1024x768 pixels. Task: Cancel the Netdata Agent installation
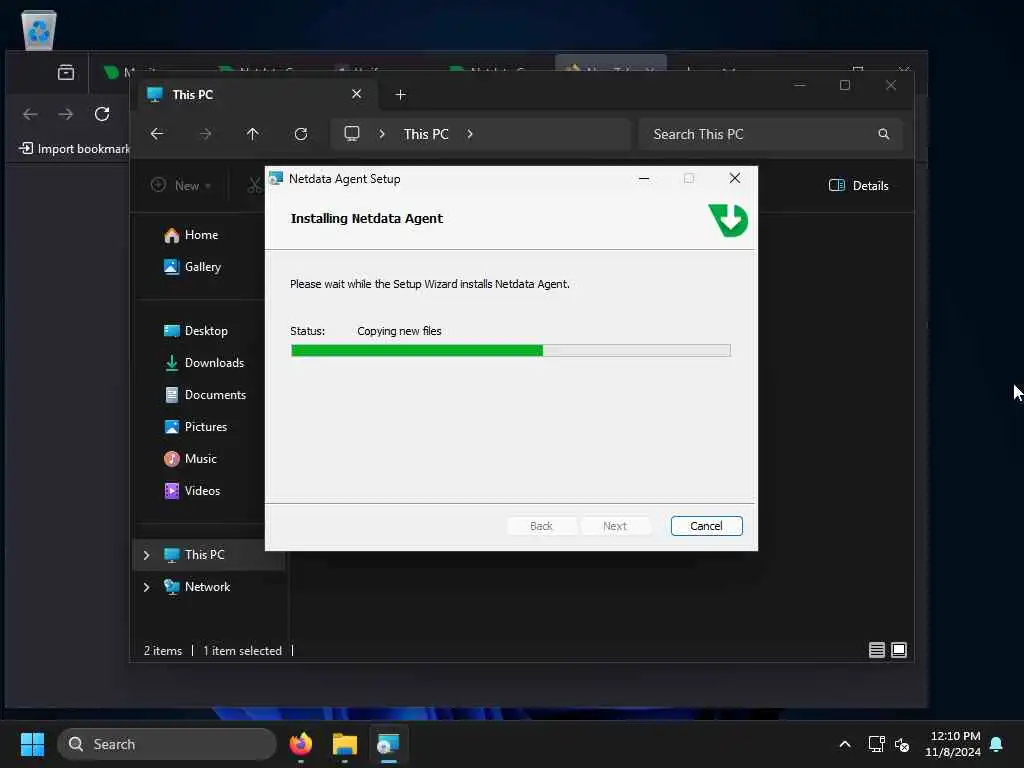[706, 526]
